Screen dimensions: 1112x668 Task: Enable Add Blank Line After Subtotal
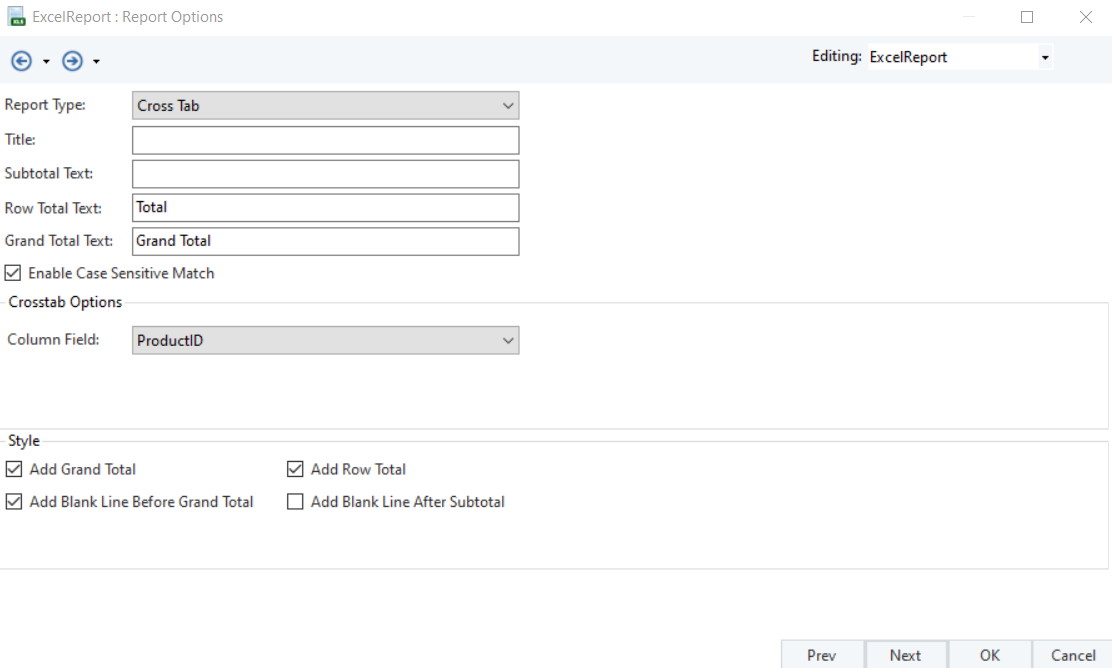pos(295,502)
